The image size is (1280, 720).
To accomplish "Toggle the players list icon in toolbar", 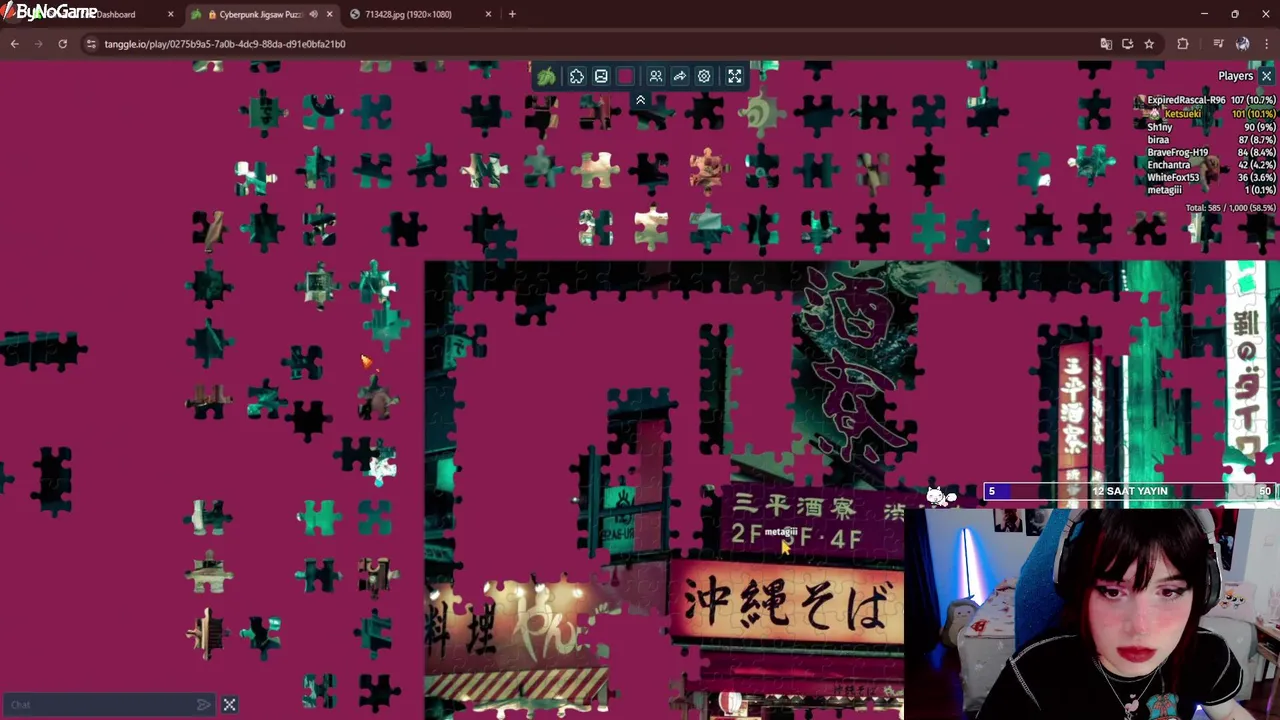I will (x=656, y=76).
